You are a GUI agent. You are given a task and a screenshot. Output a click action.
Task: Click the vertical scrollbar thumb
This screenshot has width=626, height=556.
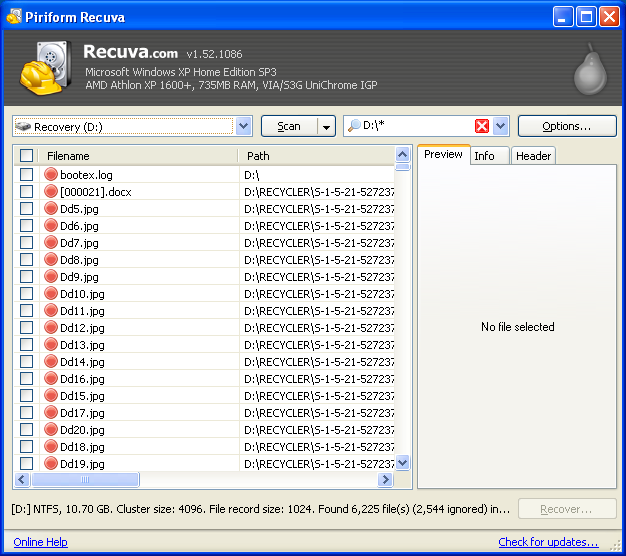pos(403,167)
